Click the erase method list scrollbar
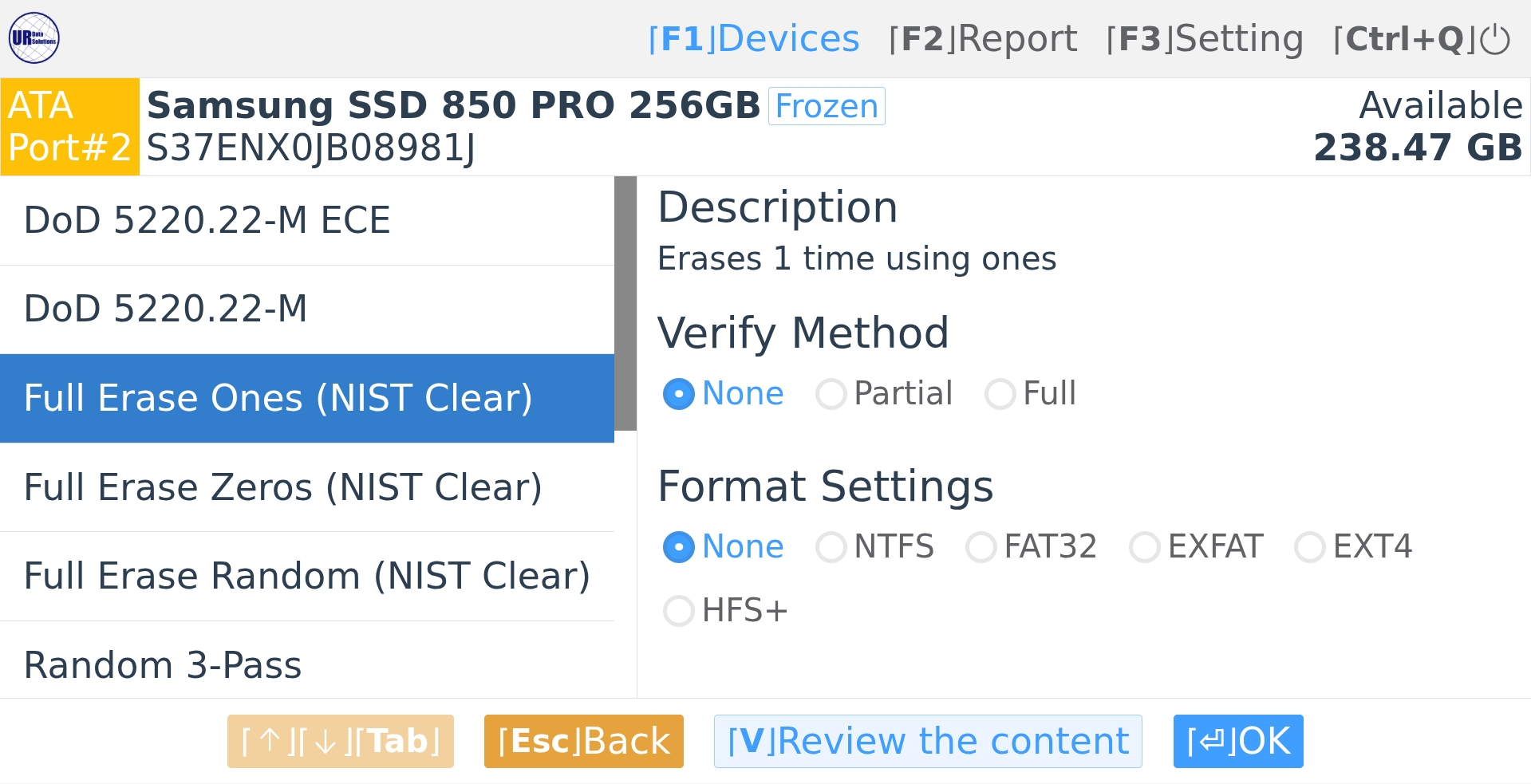The image size is (1531, 784). (625, 303)
